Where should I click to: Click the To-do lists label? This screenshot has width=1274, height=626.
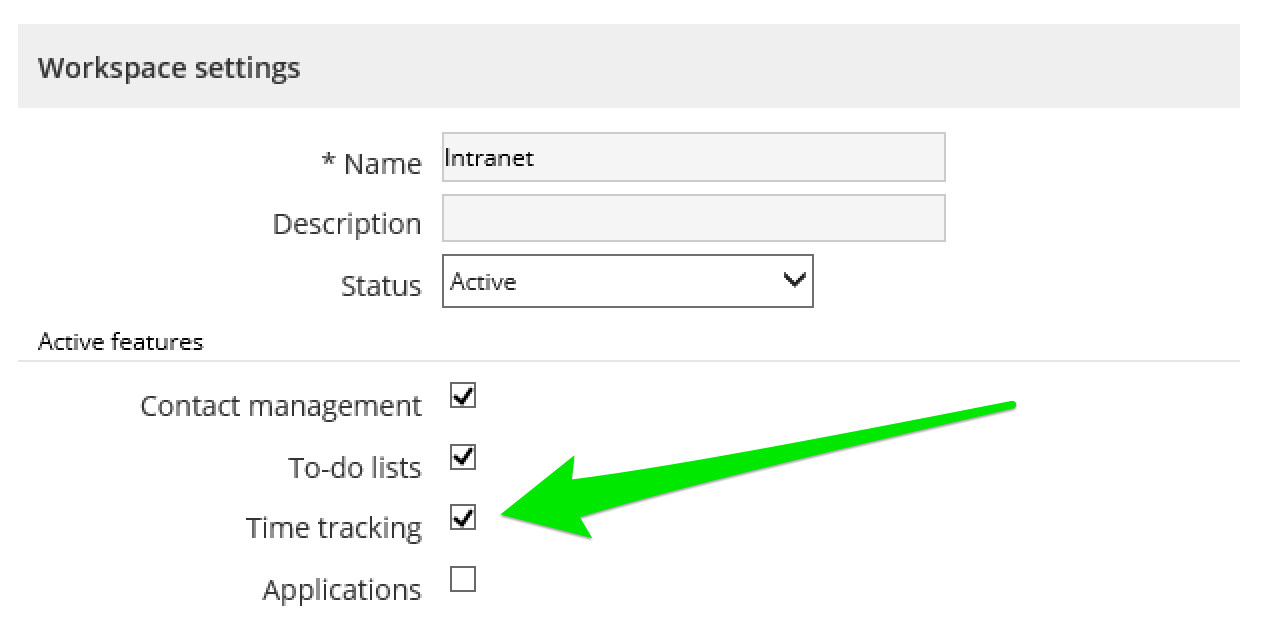pyautogui.click(x=355, y=468)
